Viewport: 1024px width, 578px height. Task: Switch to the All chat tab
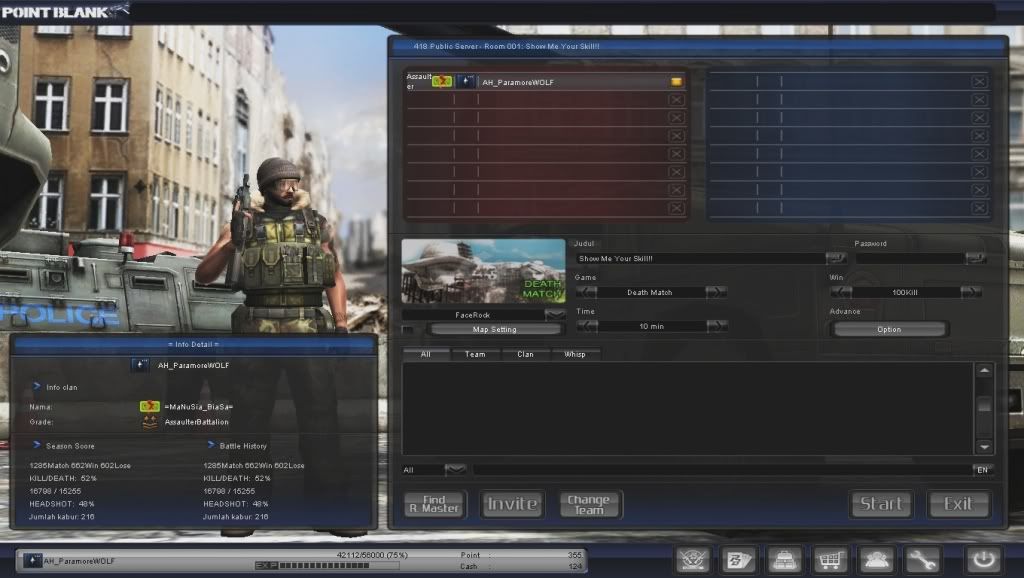click(426, 354)
